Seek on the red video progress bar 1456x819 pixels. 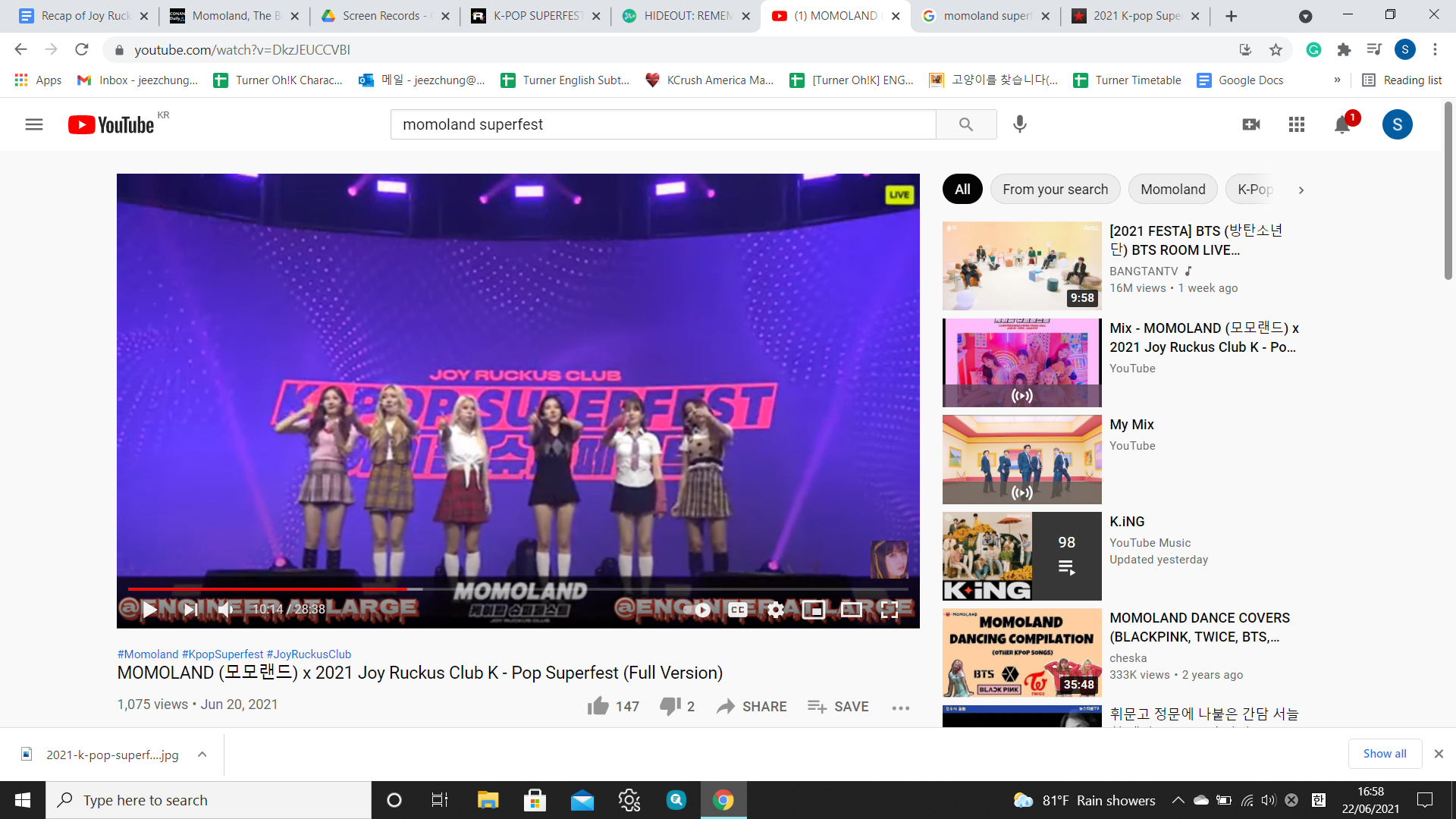point(518,588)
